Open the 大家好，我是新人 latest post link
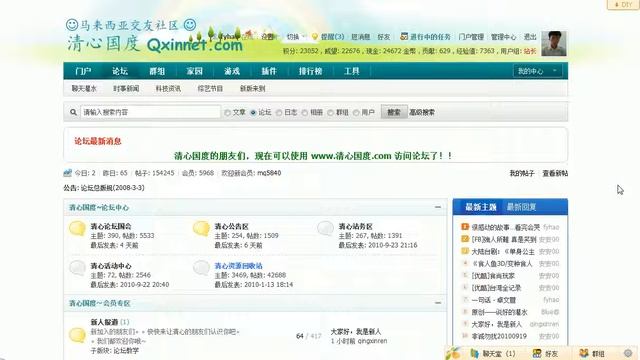Image resolution: width=640 pixels, height=360 pixels. 356,331
